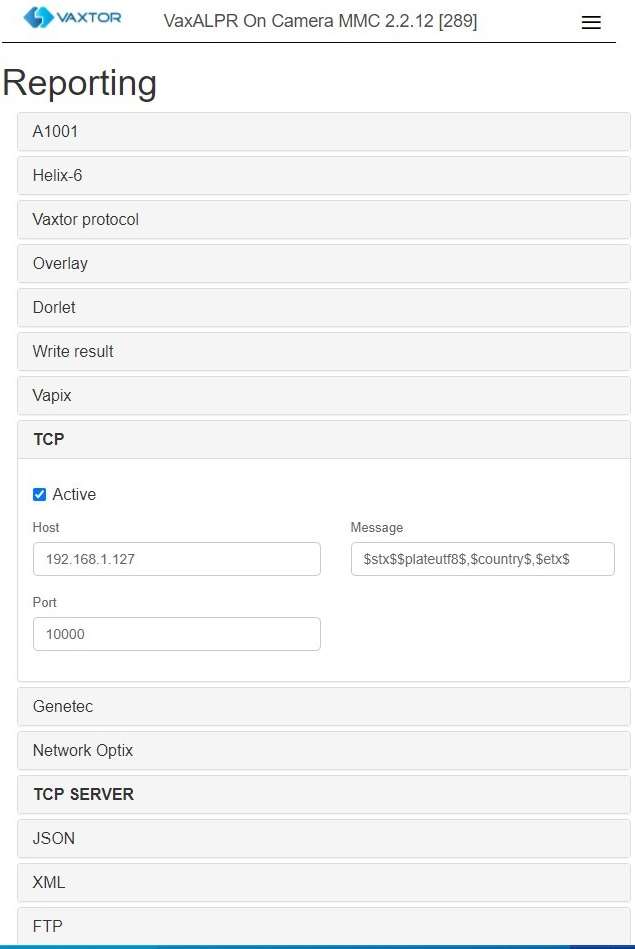The width and height of the screenshot is (635, 949).
Task: Expand the TCP SERVER section
Action: [317, 794]
